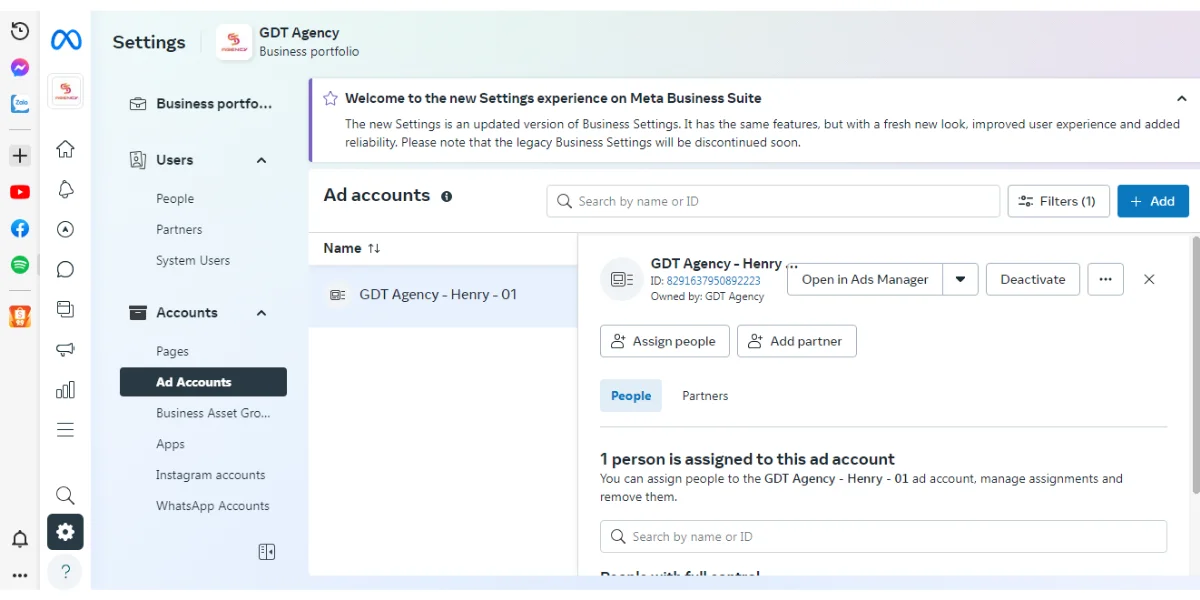Open the Ads megaphone icon
This screenshot has width=1200, height=600.
(x=65, y=349)
